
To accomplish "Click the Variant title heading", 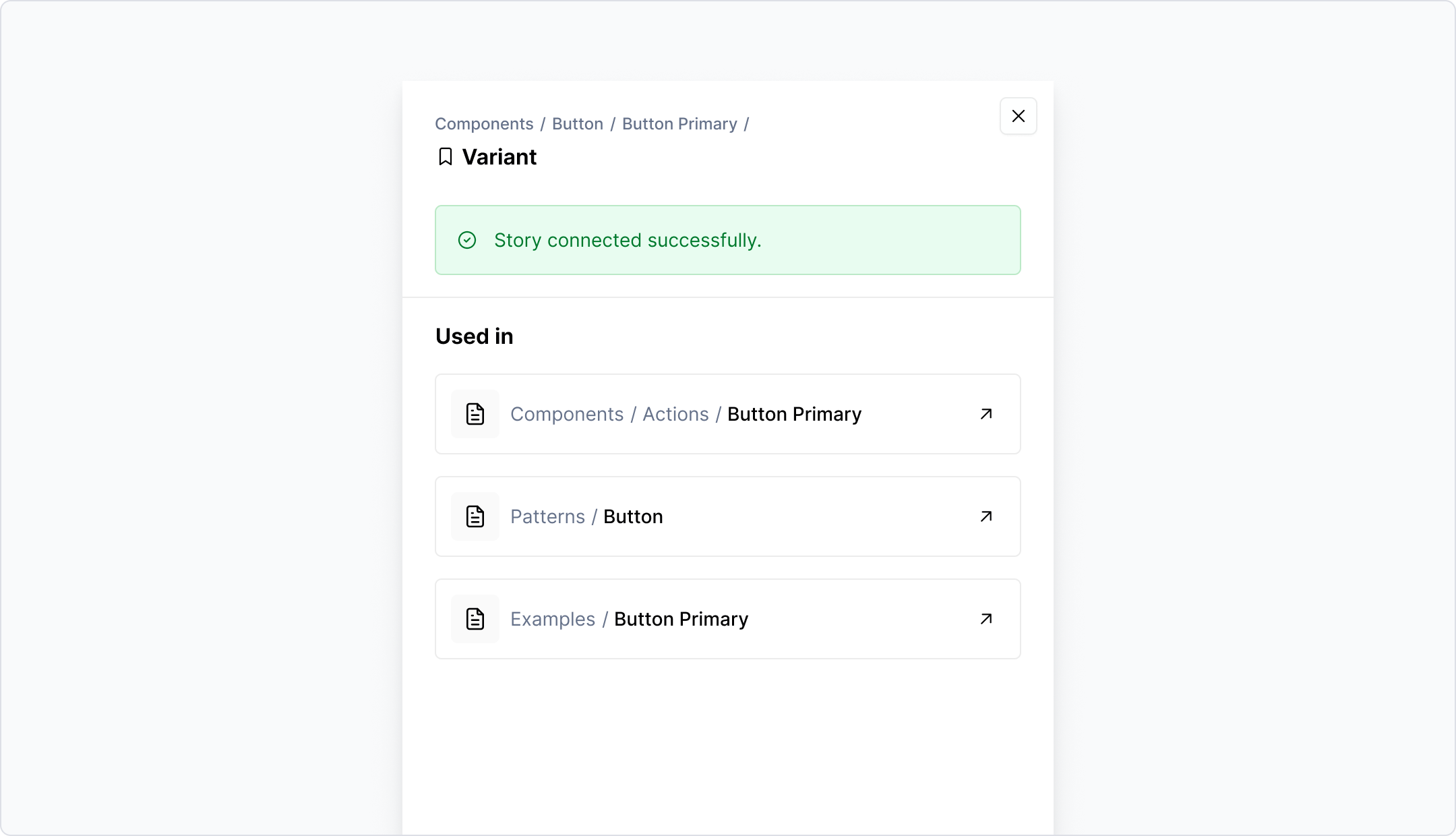I will (x=499, y=157).
